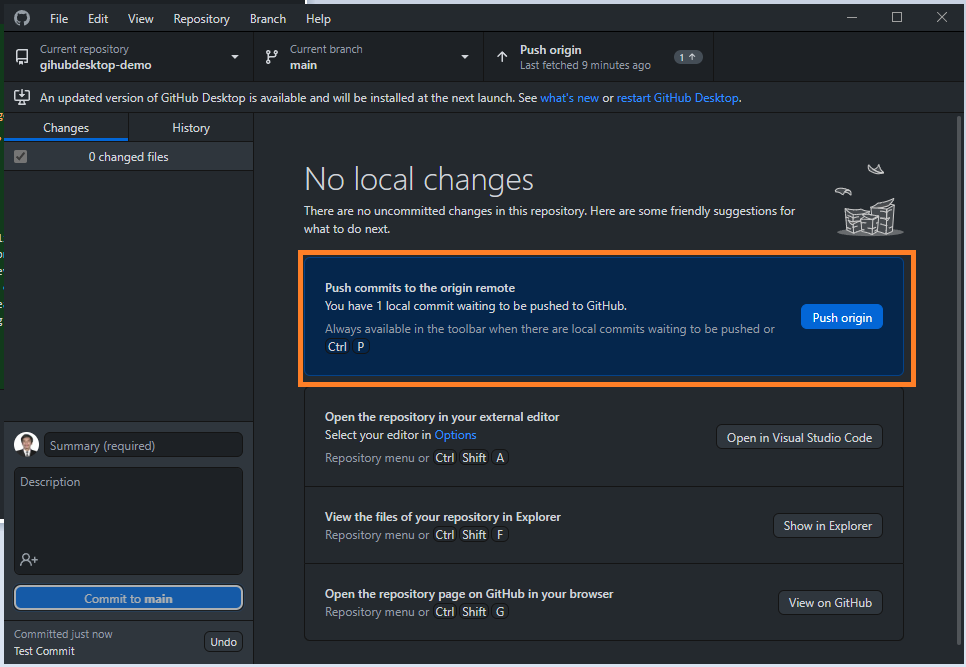Open the Repository menu
This screenshot has width=966, height=667.
[x=201, y=19]
